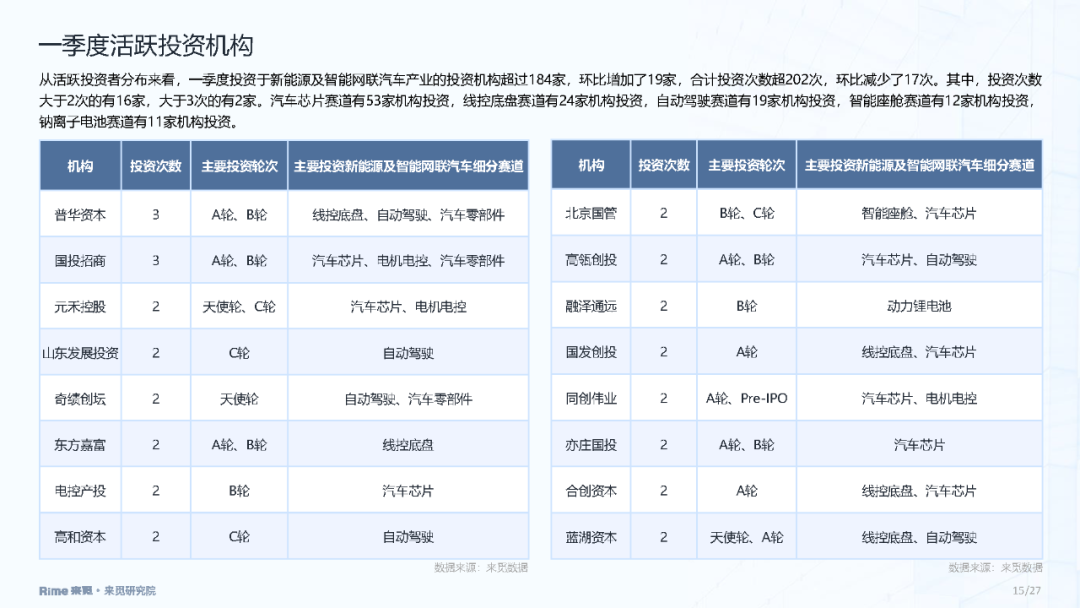
Task: Click the 普华资本 cell
Action: tap(80, 214)
